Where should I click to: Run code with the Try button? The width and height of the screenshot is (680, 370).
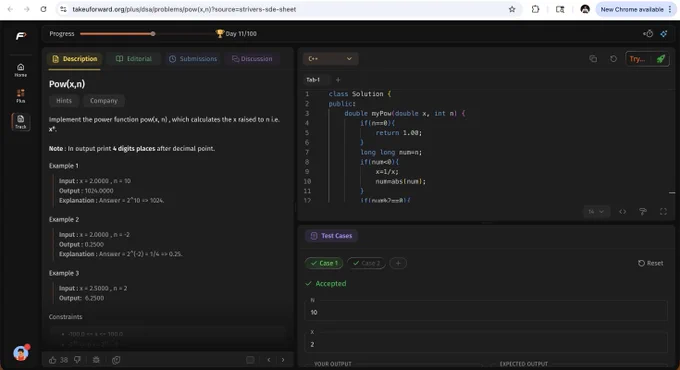(x=637, y=59)
